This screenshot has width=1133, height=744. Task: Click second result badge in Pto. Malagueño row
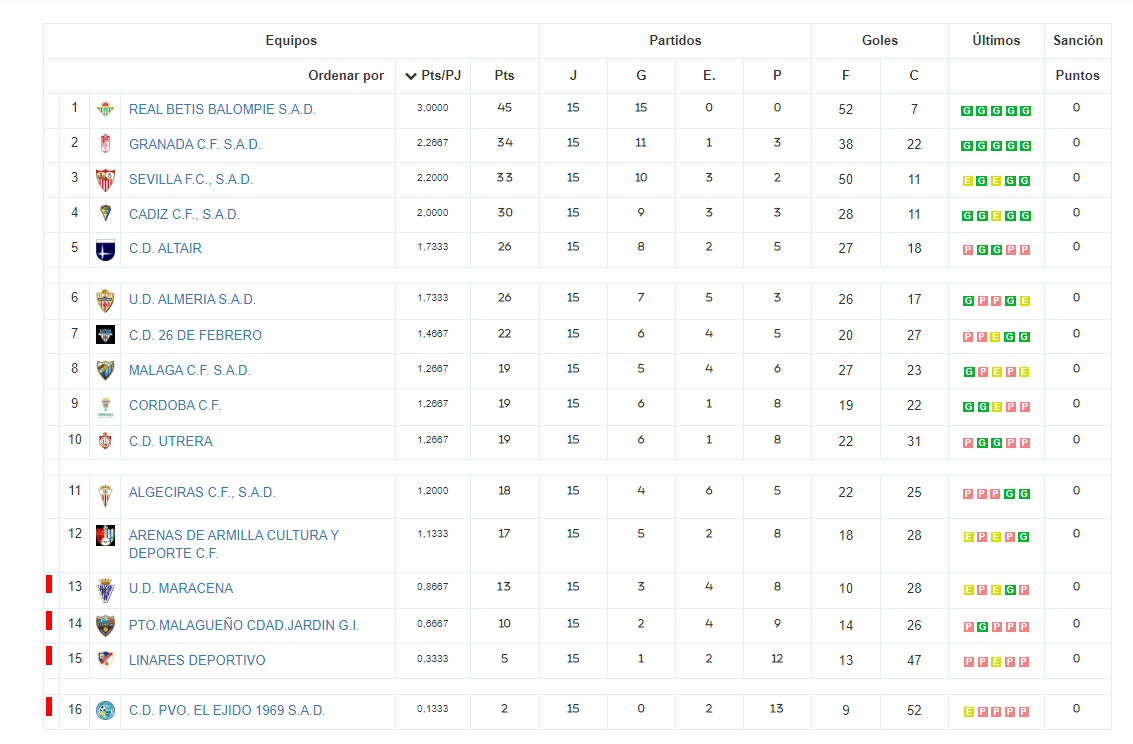pos(982,626)
